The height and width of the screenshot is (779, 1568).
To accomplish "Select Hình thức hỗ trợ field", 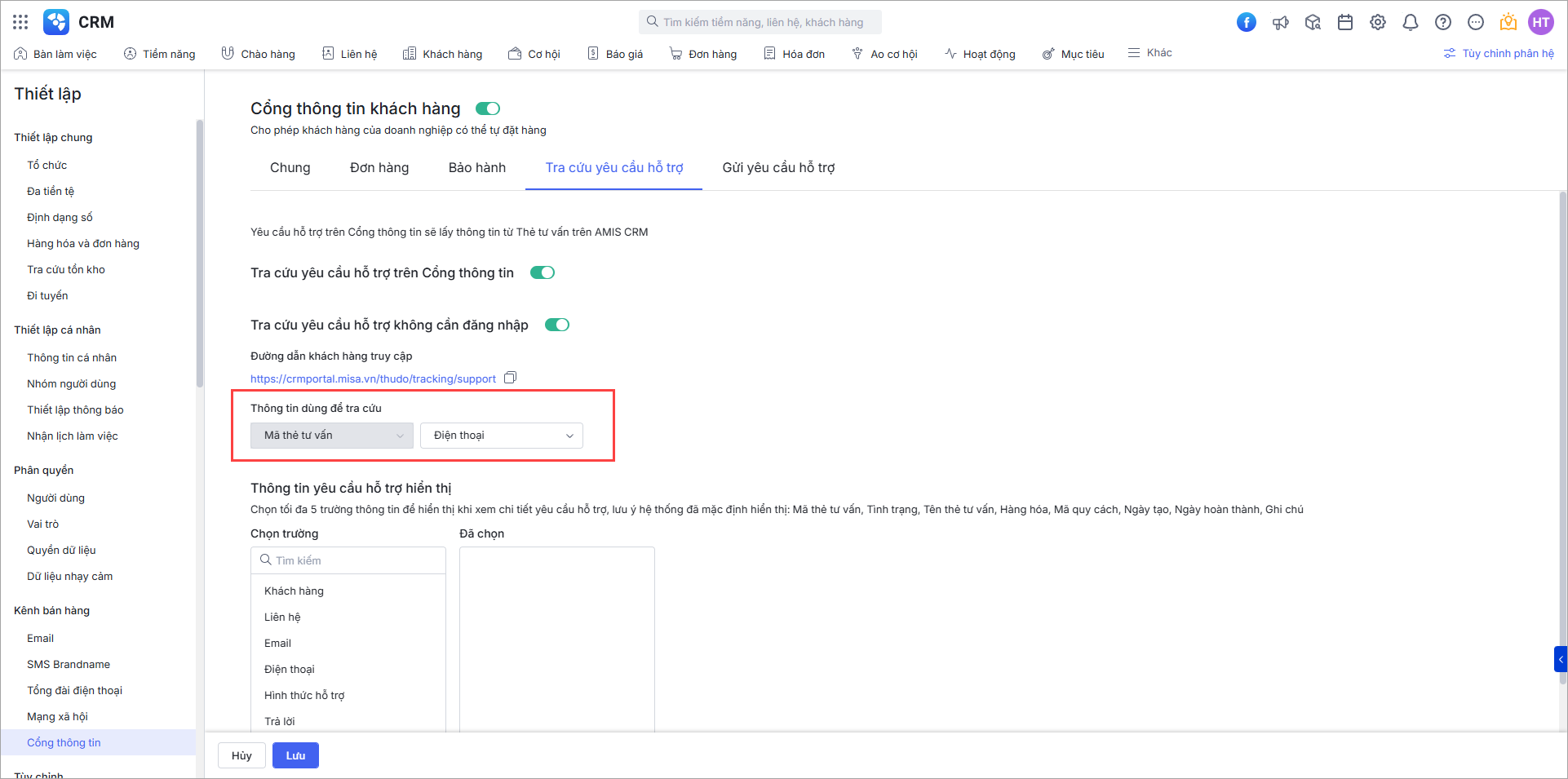I will click(x=348, y=695).
